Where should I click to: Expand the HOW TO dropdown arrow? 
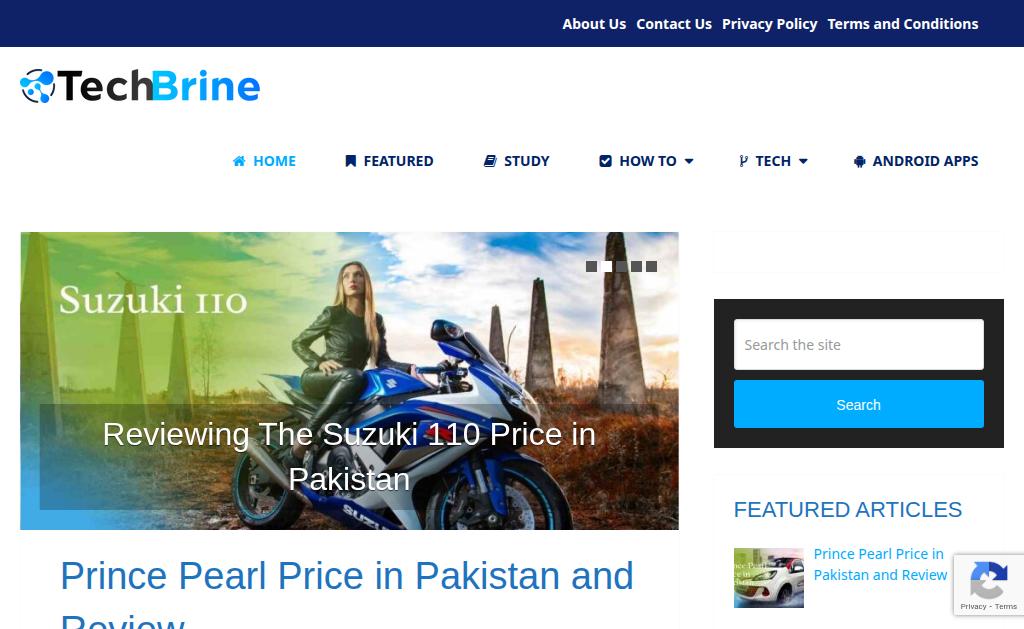689,161
